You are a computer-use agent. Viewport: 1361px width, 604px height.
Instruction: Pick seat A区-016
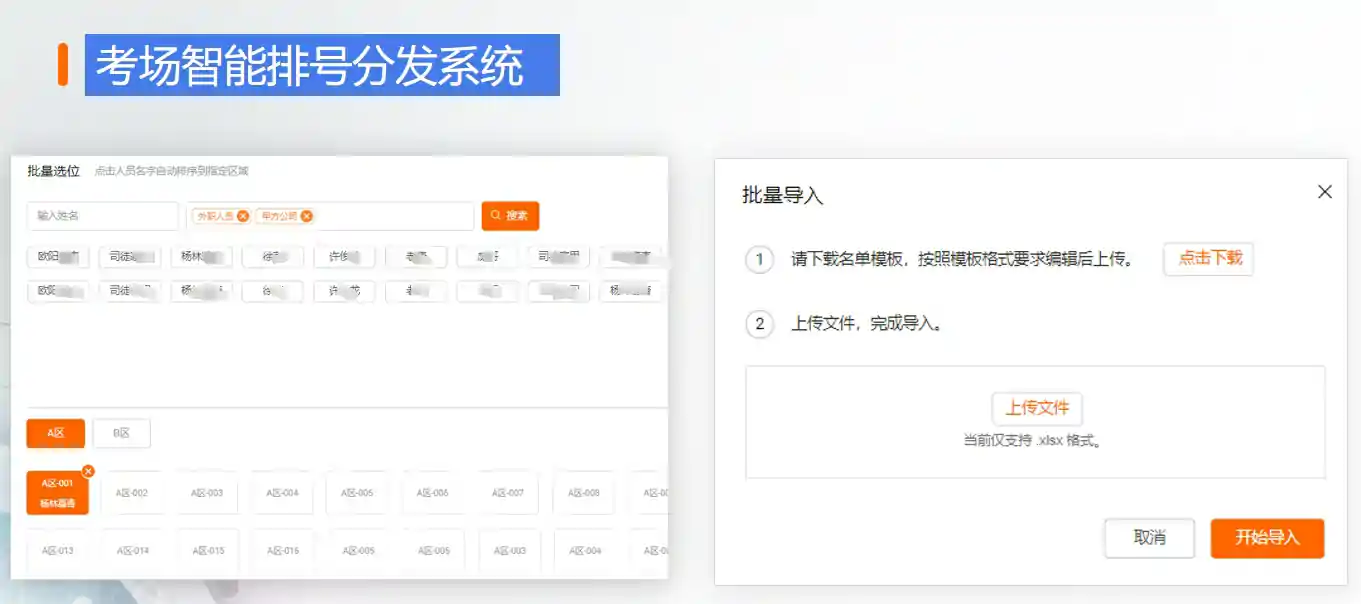283,551
